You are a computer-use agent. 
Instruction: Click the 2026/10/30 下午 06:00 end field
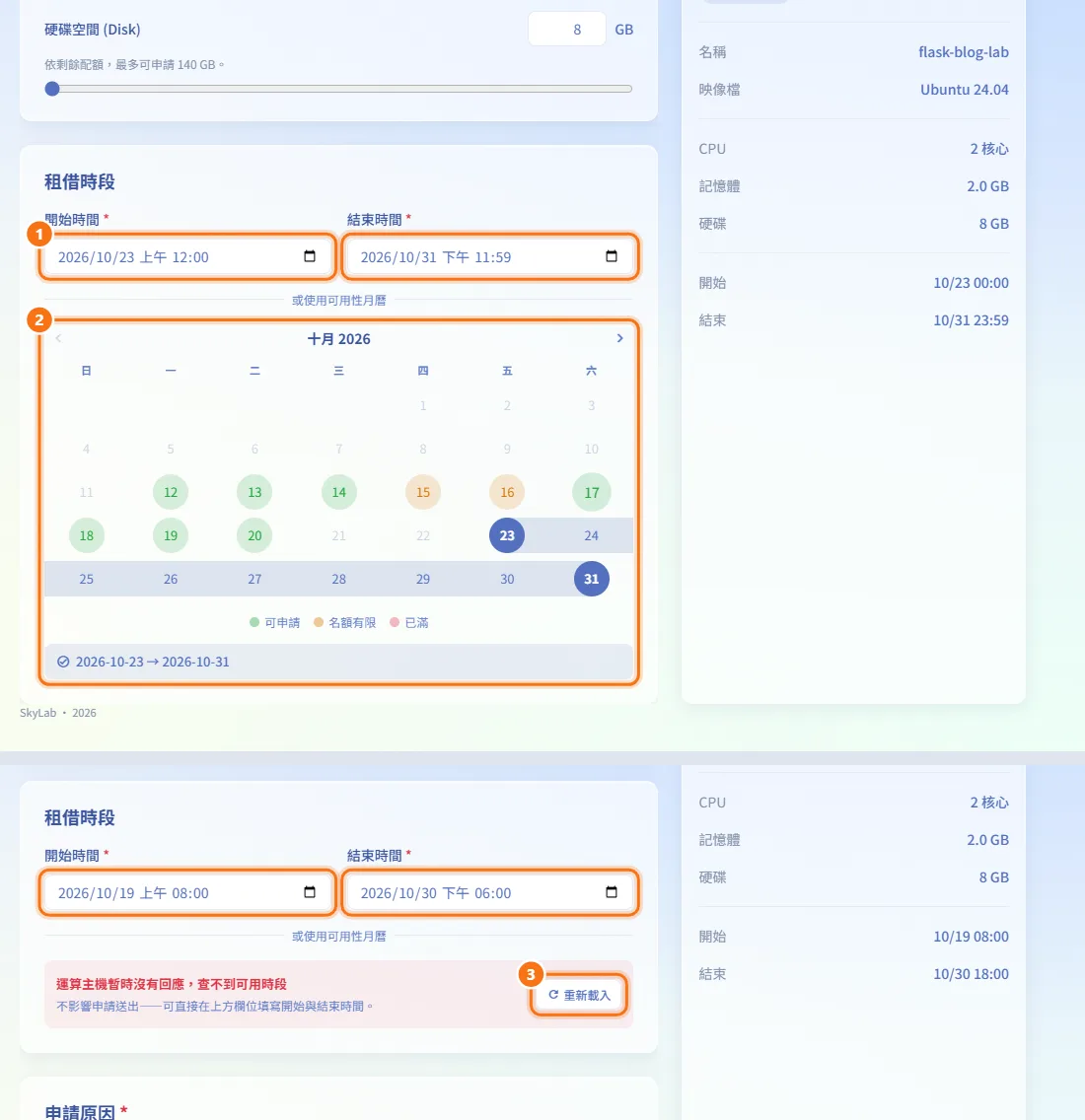[490, 892]
